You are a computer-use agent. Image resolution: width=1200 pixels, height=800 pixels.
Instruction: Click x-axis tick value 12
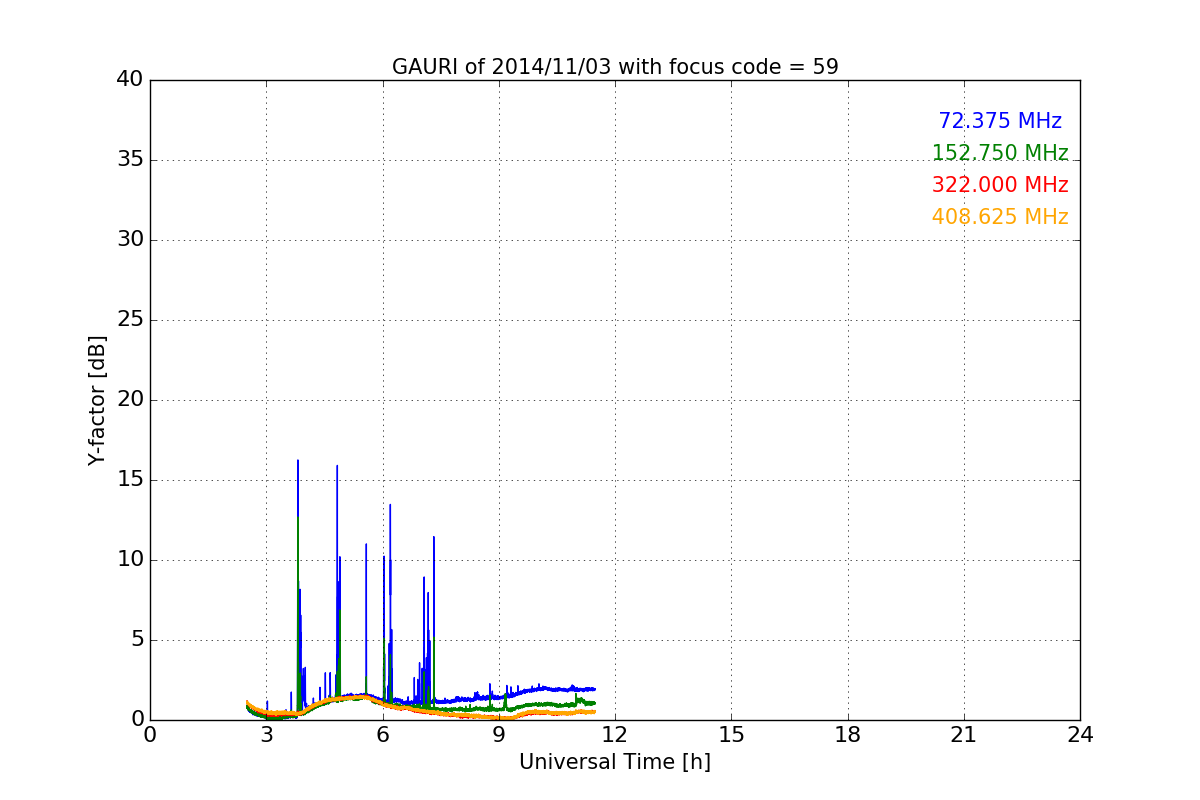tap(615, 735)
